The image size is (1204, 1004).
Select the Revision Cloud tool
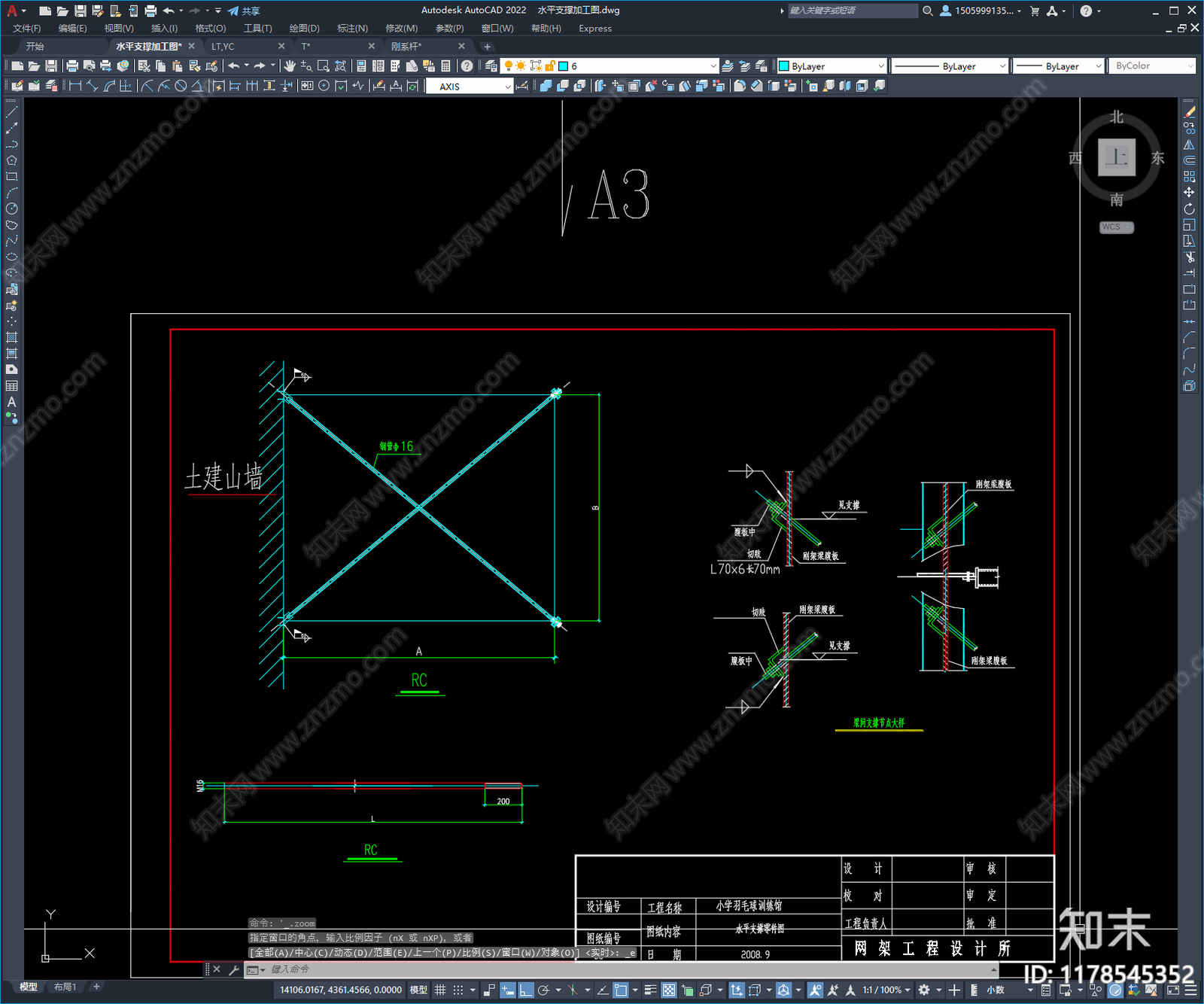tap(11, 225)
